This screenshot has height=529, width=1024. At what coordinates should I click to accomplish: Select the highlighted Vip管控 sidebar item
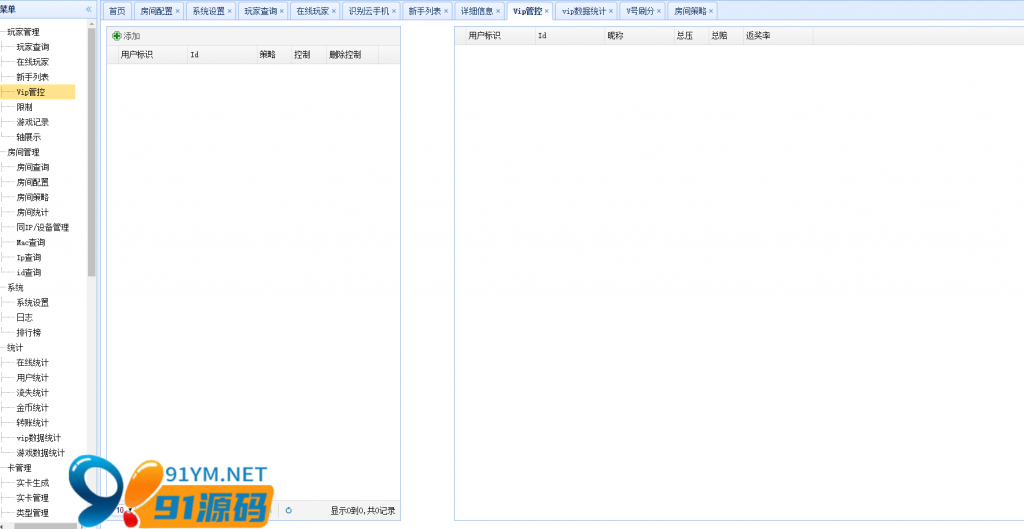pyautogui.click(x=31, y=92)
